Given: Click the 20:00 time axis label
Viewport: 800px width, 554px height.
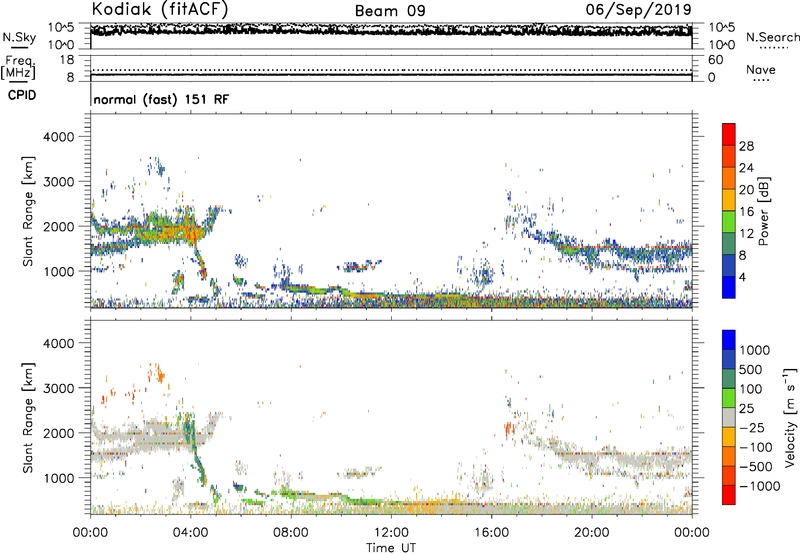Looking at the screenshot, I should click(x=592, y=533).
